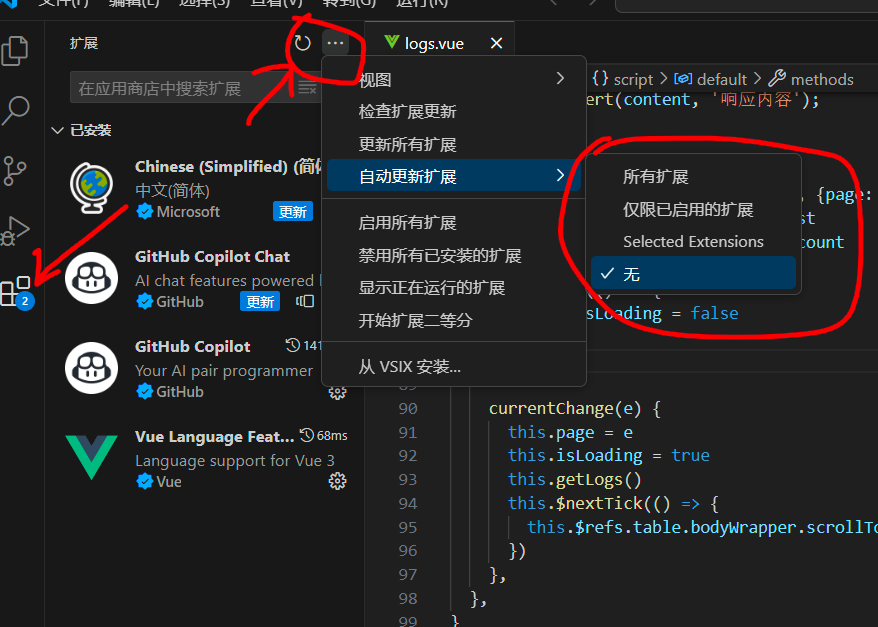Select 仅限已启用的扩展 option
The image size is (878, 627).
click(x=688, y=210)
